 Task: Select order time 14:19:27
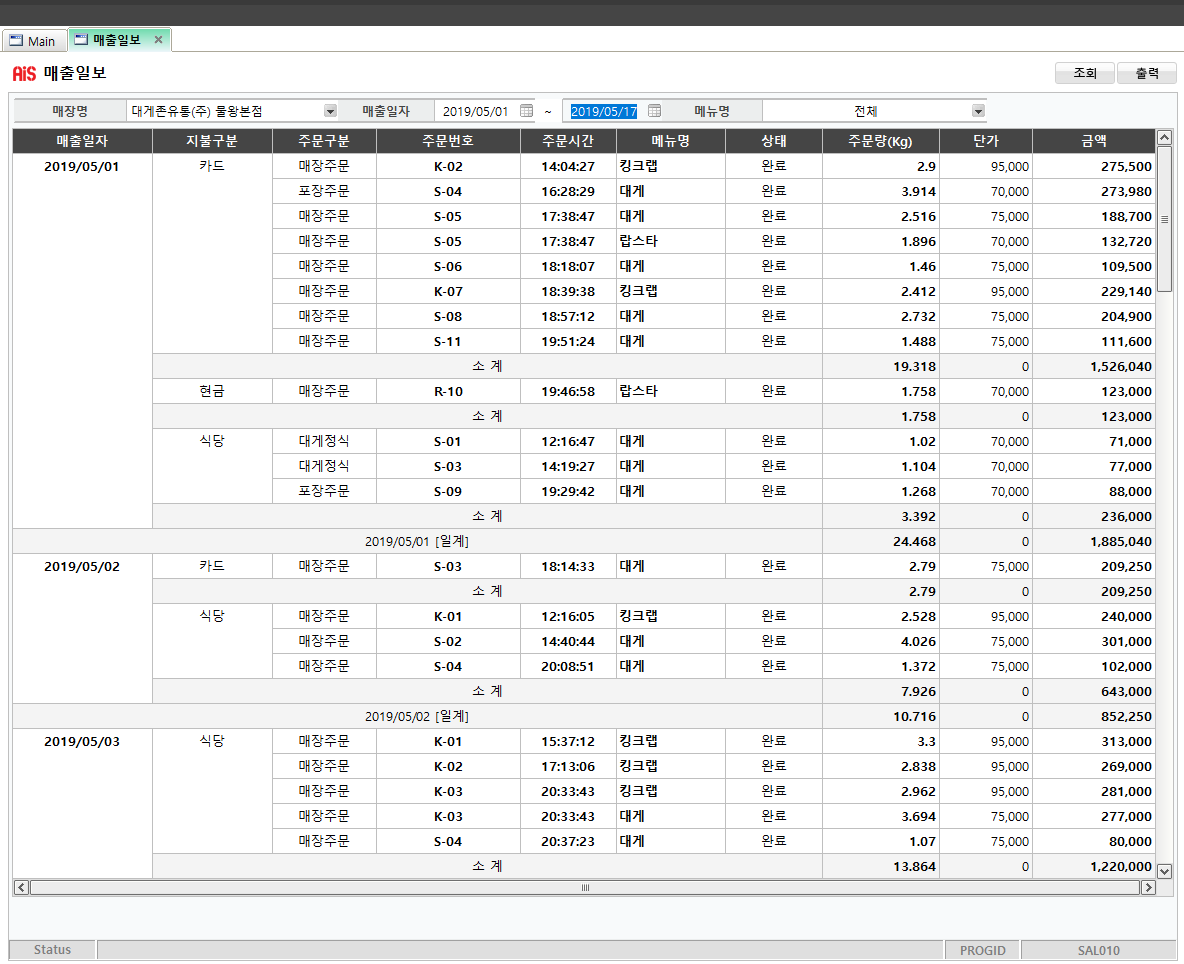(568, 467)
